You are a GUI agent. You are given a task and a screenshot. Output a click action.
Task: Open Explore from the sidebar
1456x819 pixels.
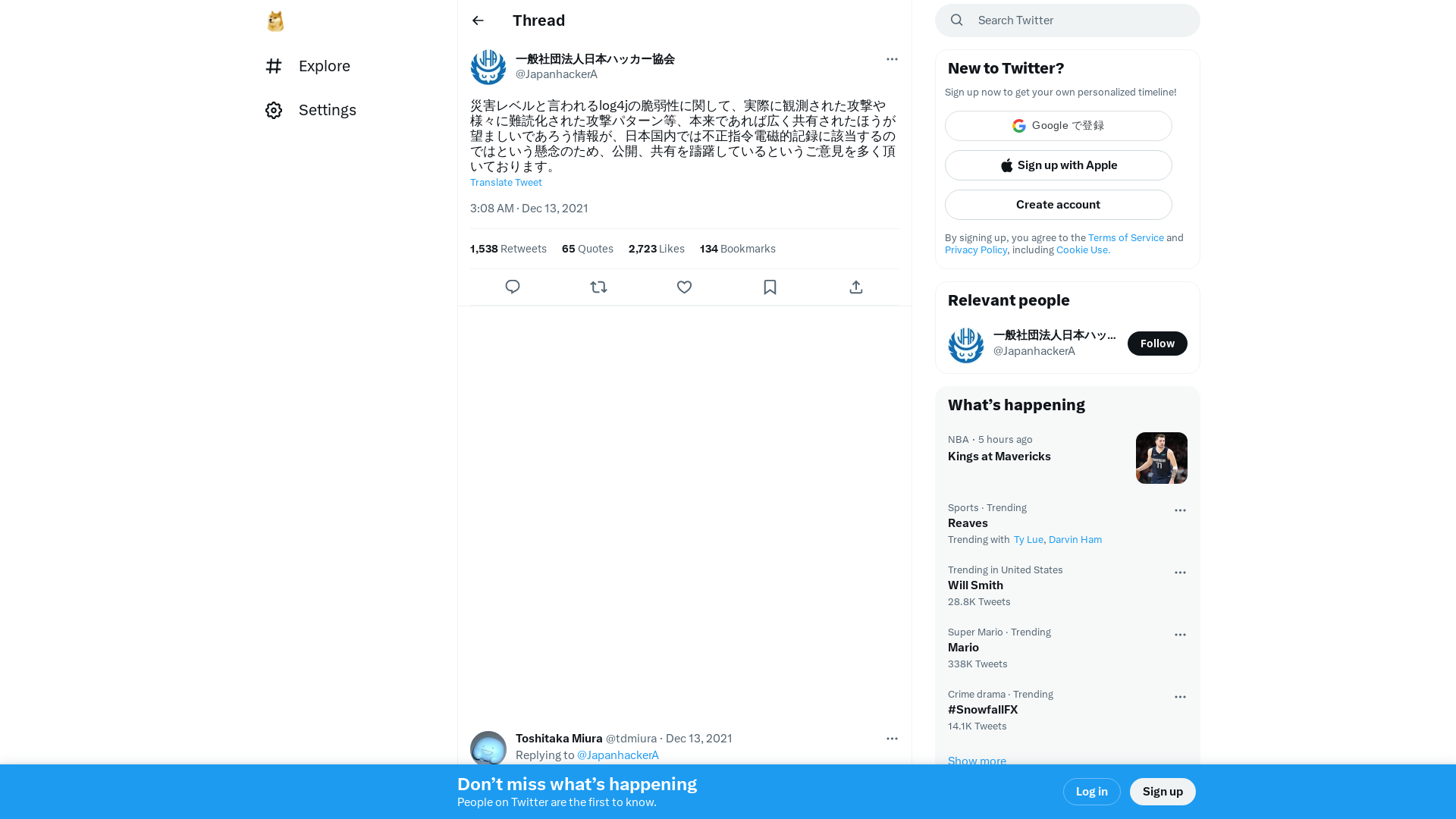click(308, 66)
